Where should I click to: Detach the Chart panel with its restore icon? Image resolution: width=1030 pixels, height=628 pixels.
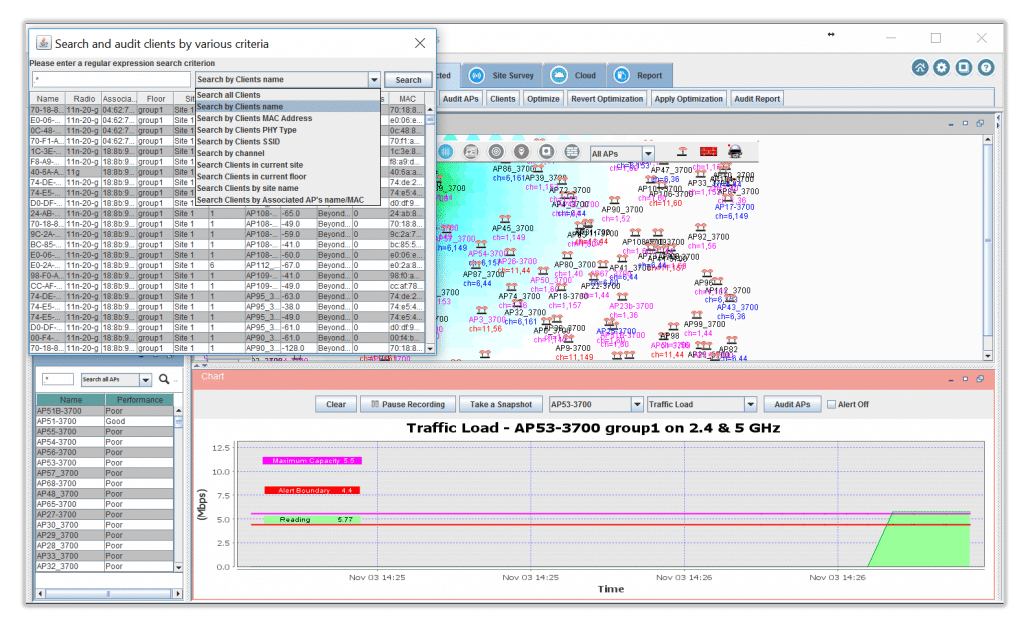point(980,380)
